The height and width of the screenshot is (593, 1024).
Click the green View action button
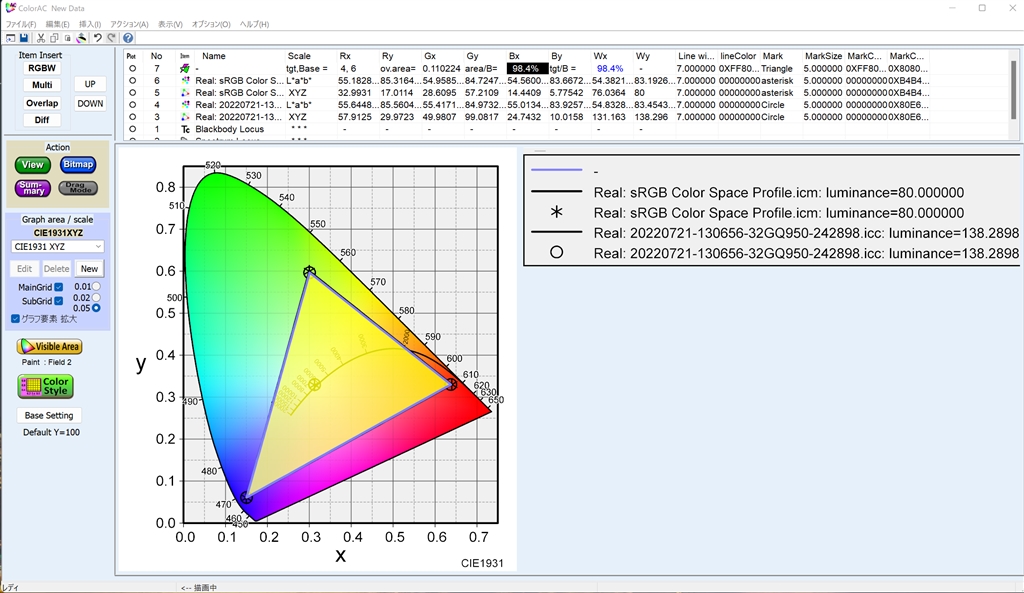33,165
